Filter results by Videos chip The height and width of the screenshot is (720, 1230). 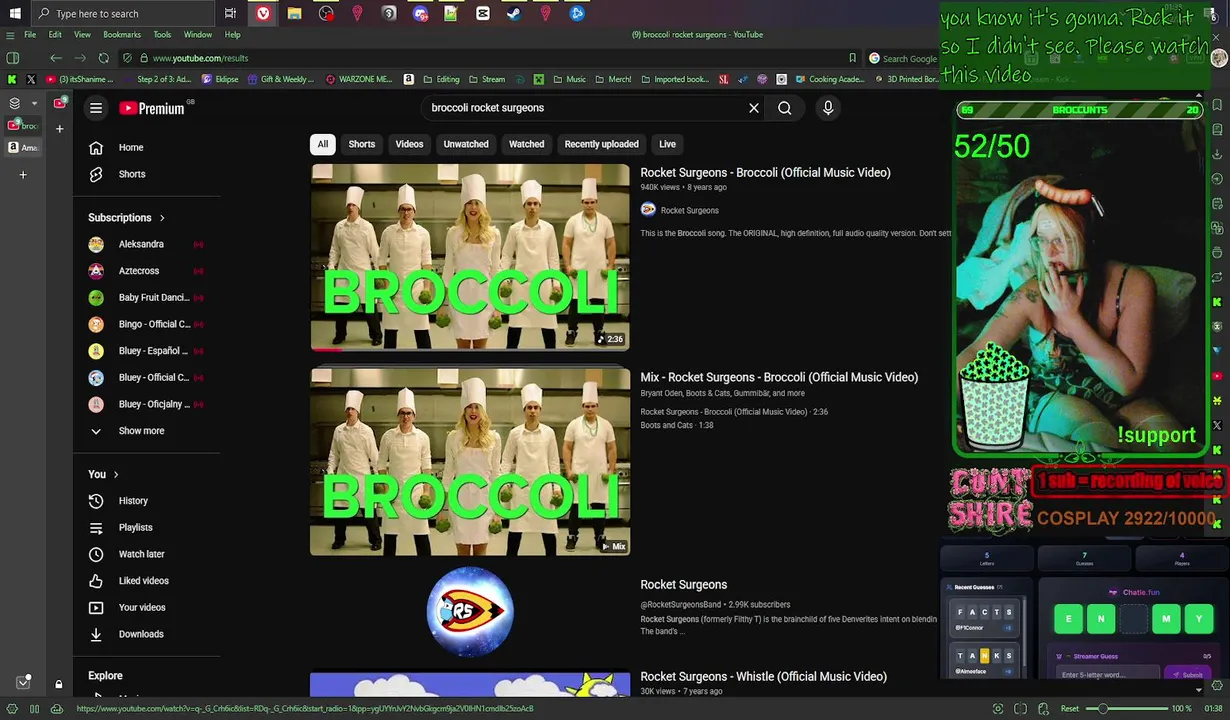tap(409, 144)
